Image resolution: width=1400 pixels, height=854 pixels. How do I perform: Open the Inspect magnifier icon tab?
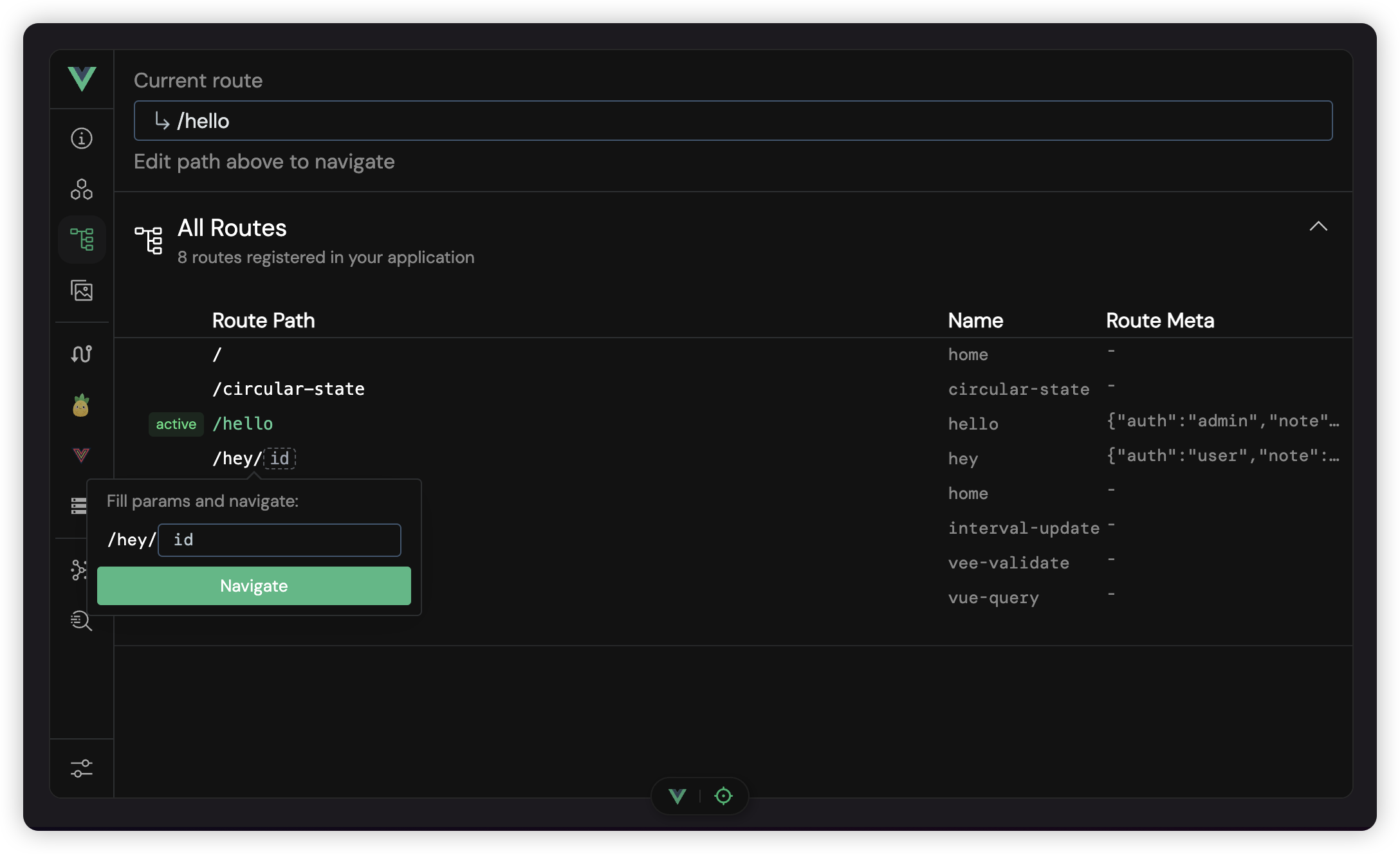[x=81, y=621]
